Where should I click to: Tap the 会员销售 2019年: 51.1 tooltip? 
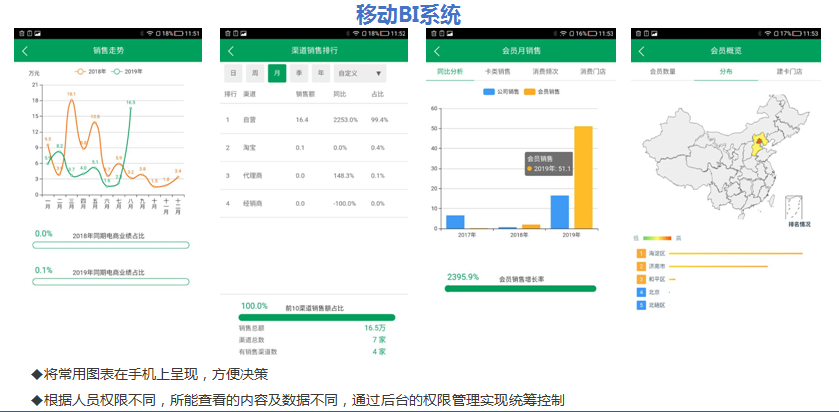click(549, 164)
